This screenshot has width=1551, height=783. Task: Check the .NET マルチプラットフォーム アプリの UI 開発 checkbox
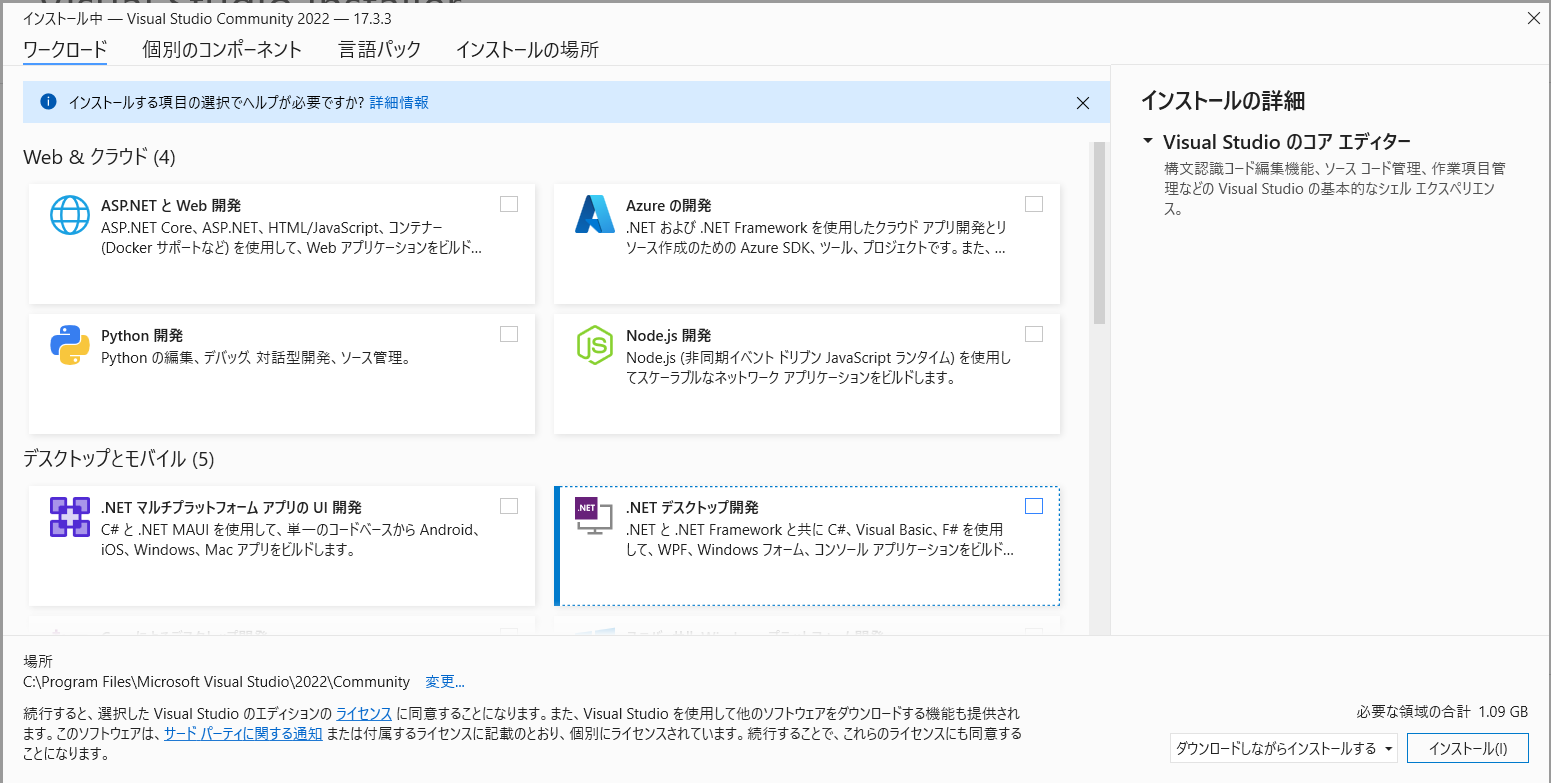pos(509,506)
